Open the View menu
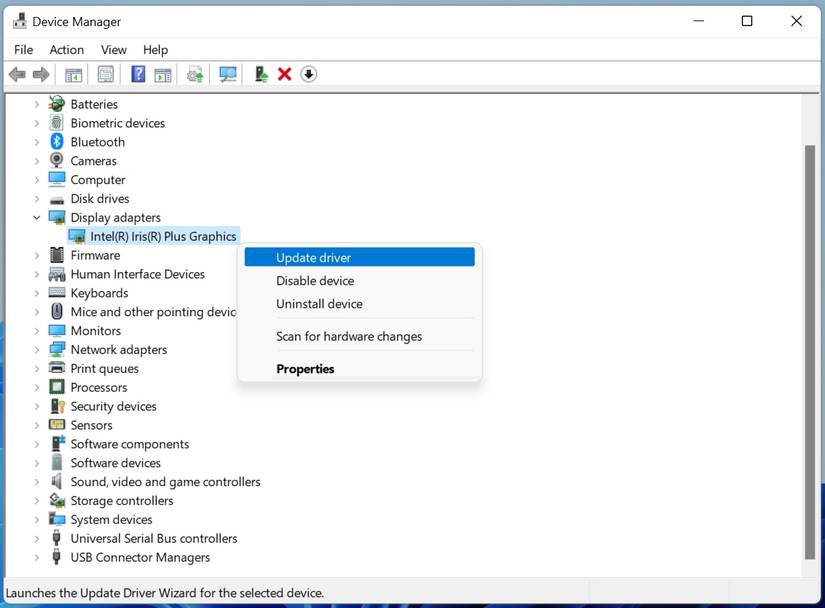The height and width of the screenshot is (608, 825). [114, 49]
